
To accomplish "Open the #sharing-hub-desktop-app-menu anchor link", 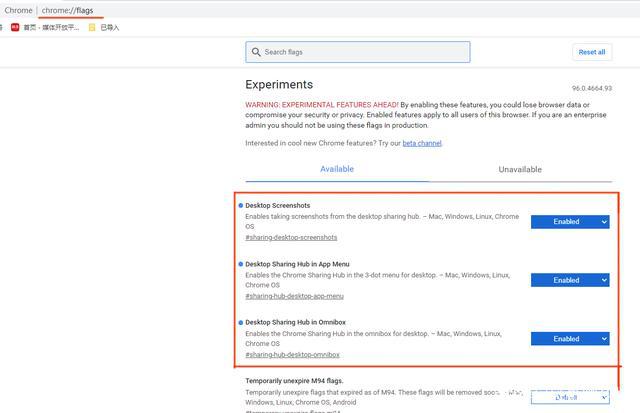I will (294, 296).
